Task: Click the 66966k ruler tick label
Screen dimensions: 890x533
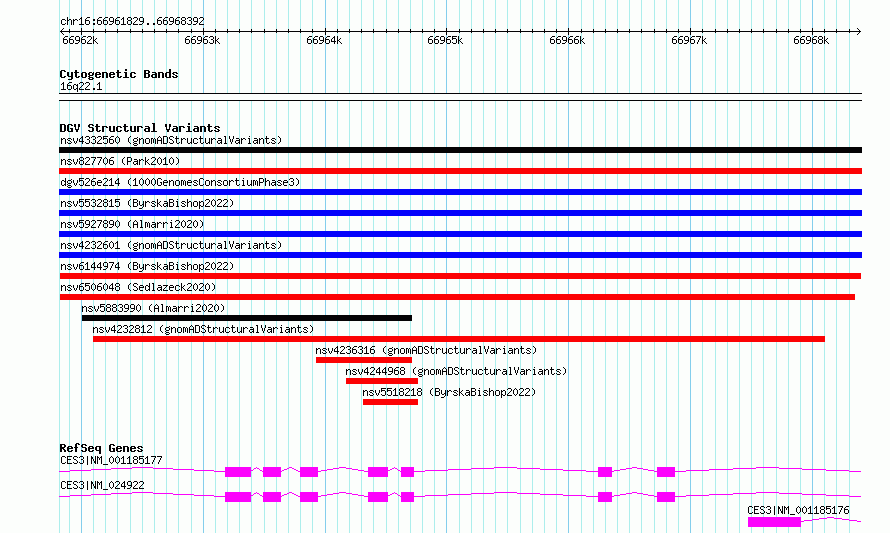Action: pyautogui.click(x=567, y=41)
